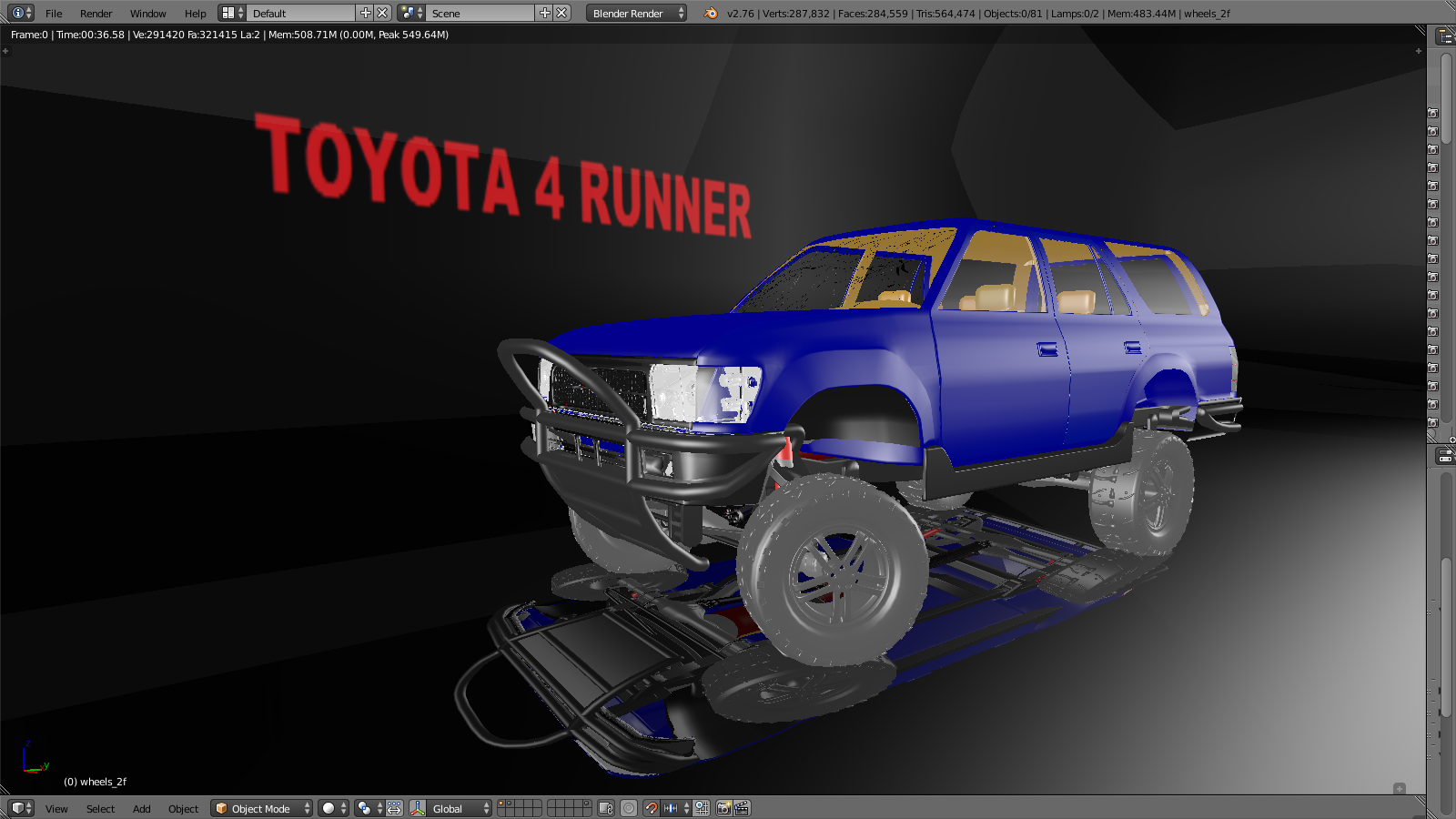Image resolution: width=1456 pixels, height=819 pixels.
Task: Open the Render menu
Action: pos(96,14)
